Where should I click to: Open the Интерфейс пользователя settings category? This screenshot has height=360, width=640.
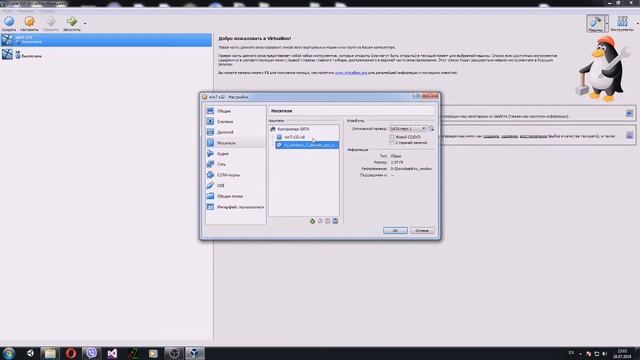[x=236, y=207]
